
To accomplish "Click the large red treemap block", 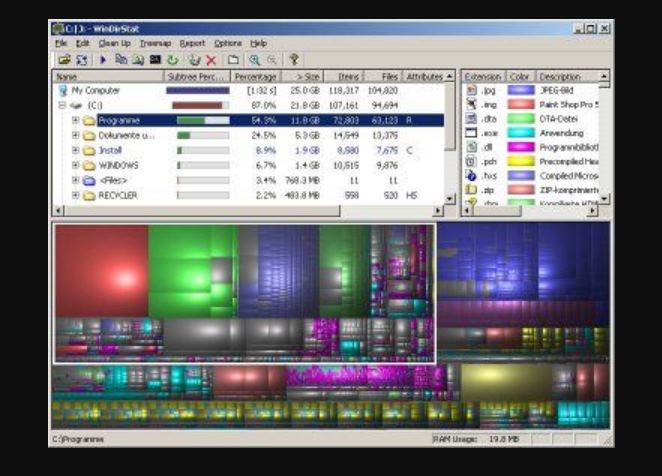I will (101, 269).
